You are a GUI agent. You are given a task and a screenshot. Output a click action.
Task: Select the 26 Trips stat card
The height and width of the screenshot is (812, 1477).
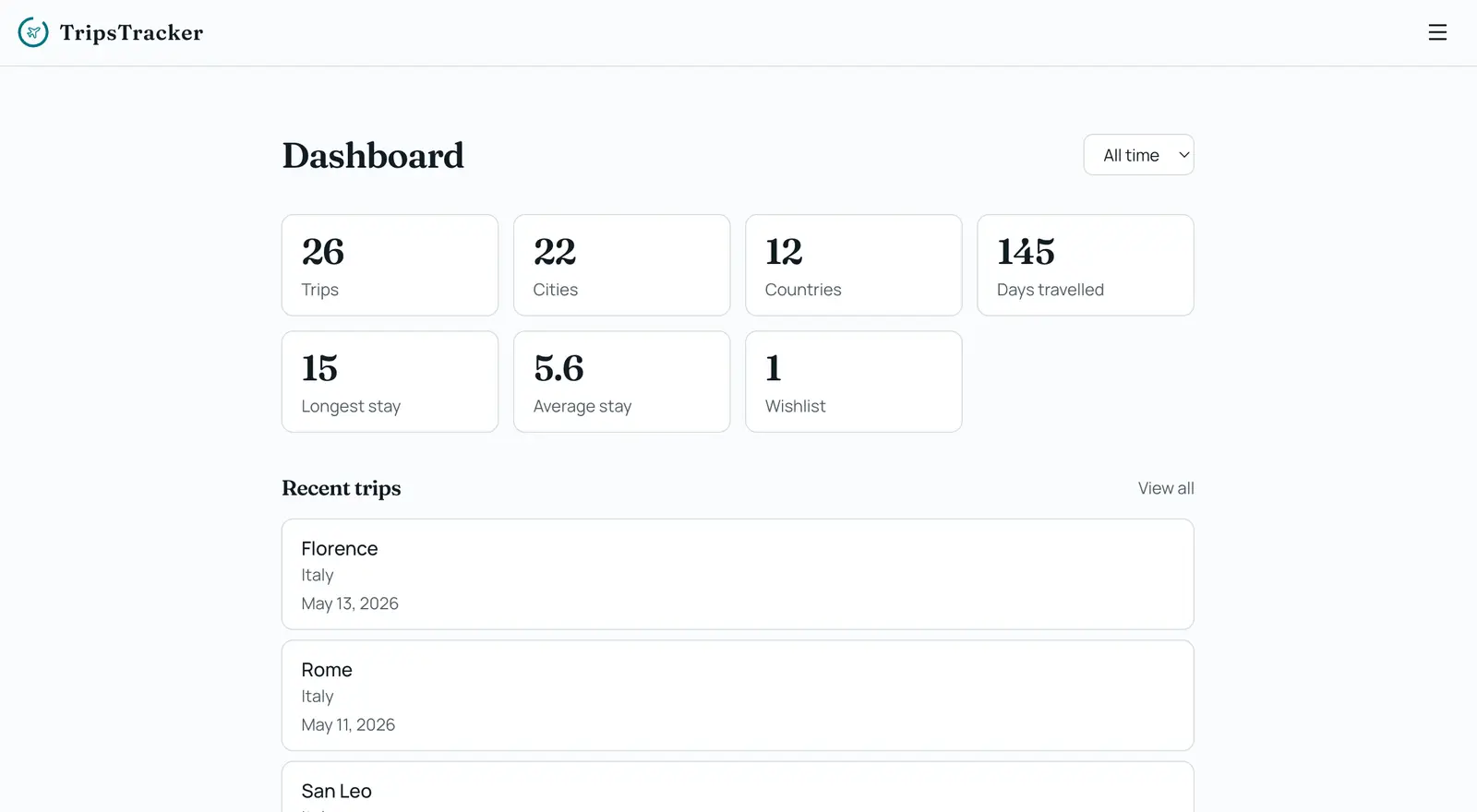click(x=390, y=266)
